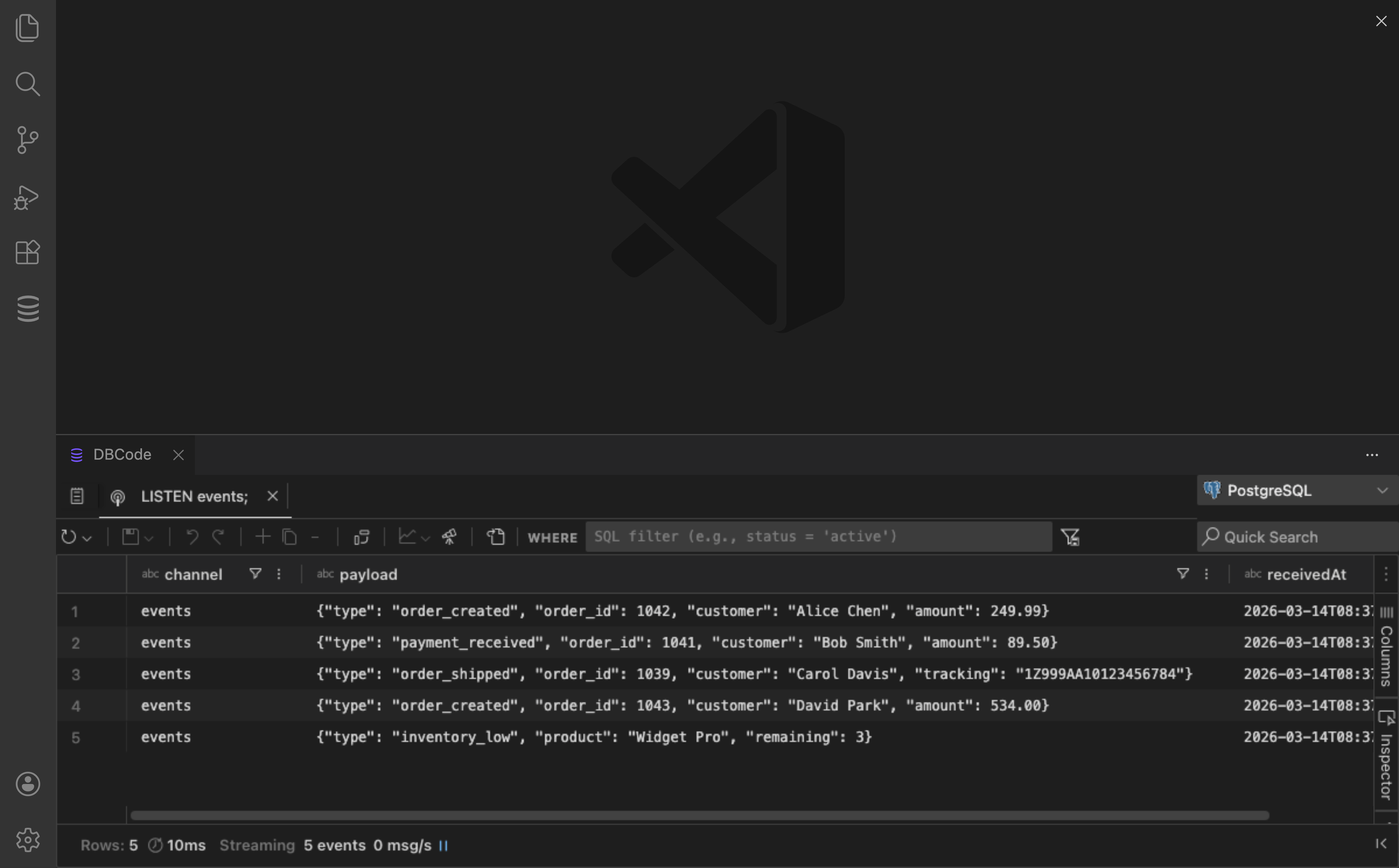Open more actions with the ellipsis button

(1372, 455)
